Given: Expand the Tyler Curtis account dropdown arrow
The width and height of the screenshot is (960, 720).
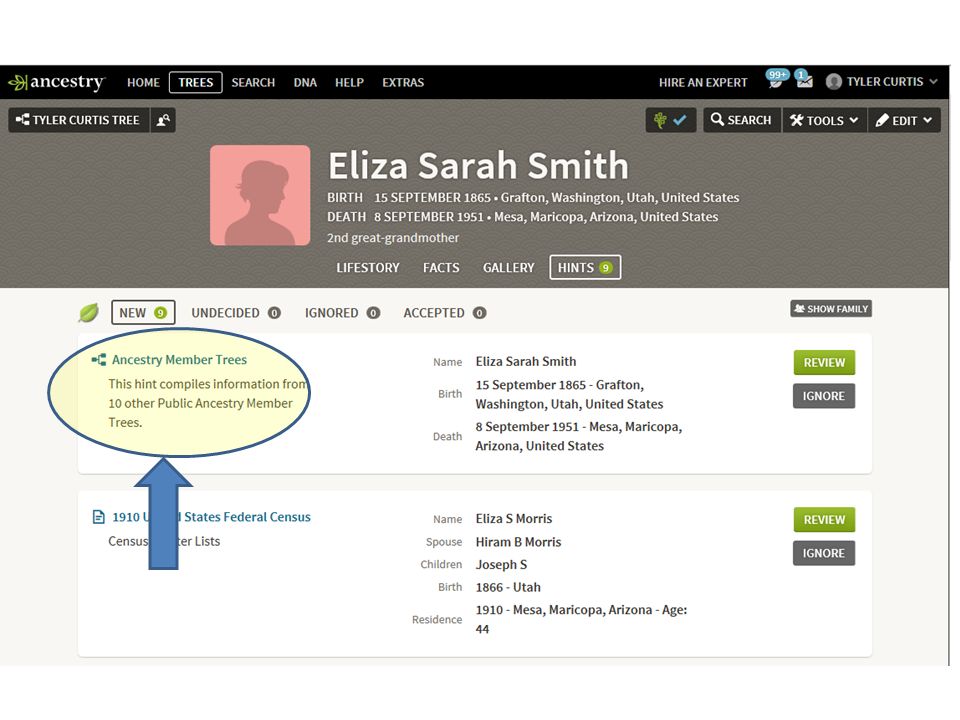Looking at the screenshot, I should 933,81.
